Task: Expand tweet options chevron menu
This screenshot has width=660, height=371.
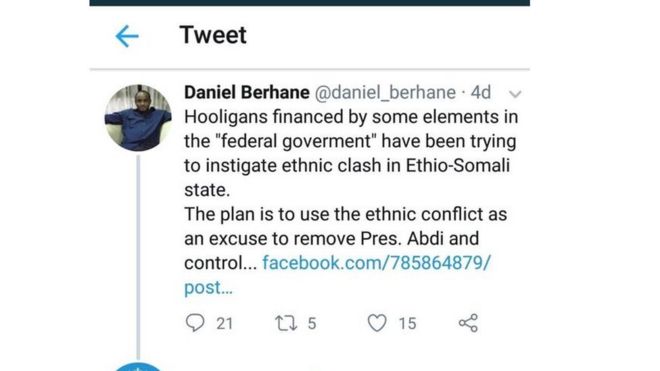Action: coord(515,94)
